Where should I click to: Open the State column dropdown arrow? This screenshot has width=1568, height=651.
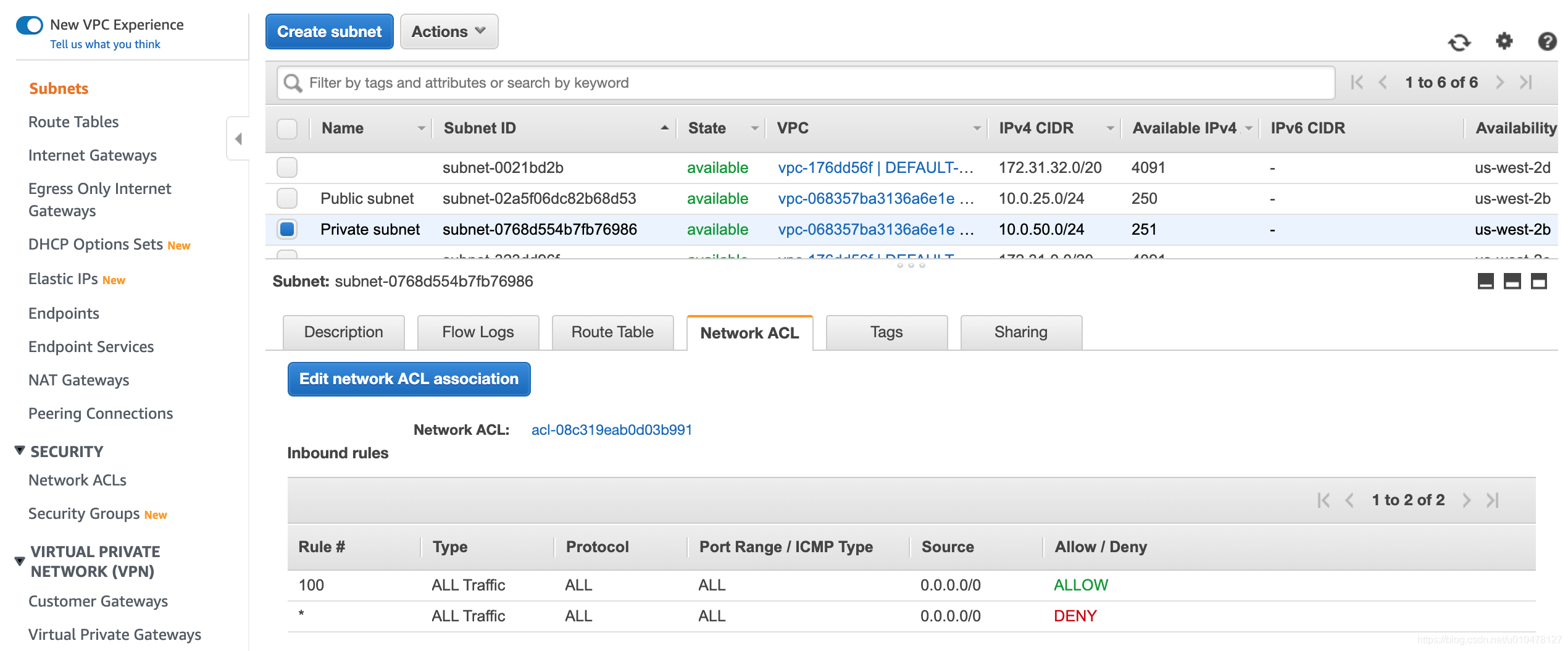click(x=754, y=128)
